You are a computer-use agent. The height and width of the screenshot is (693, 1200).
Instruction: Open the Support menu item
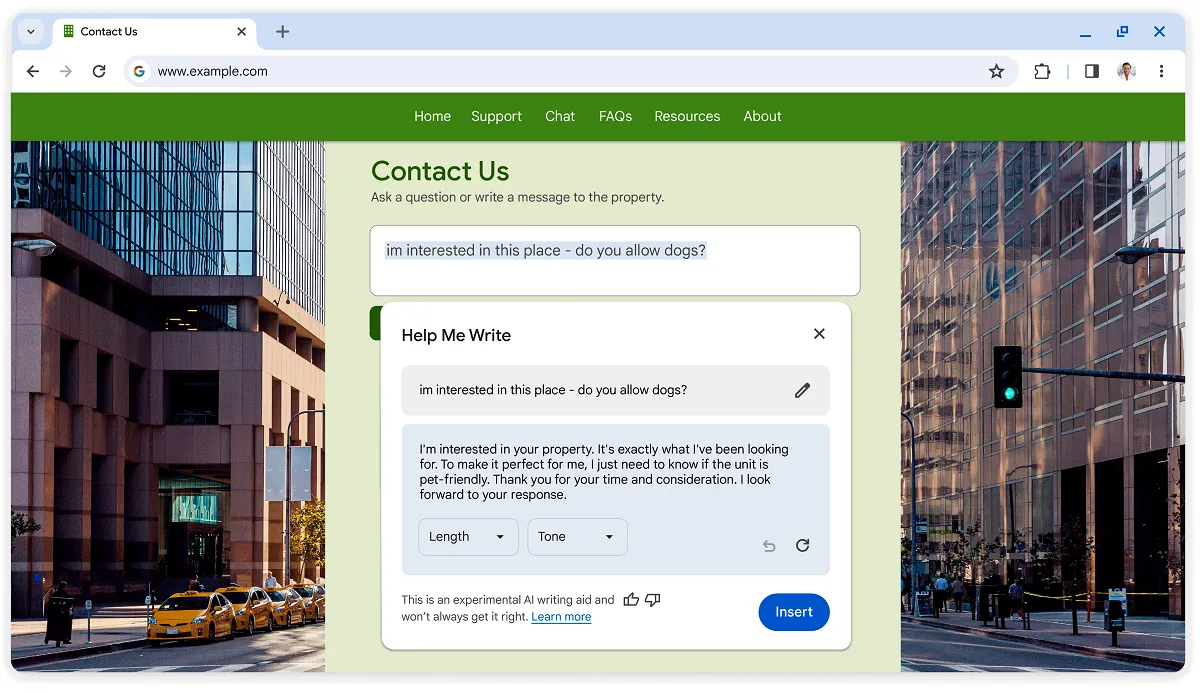pyautogui.click(x=496, y=116)
